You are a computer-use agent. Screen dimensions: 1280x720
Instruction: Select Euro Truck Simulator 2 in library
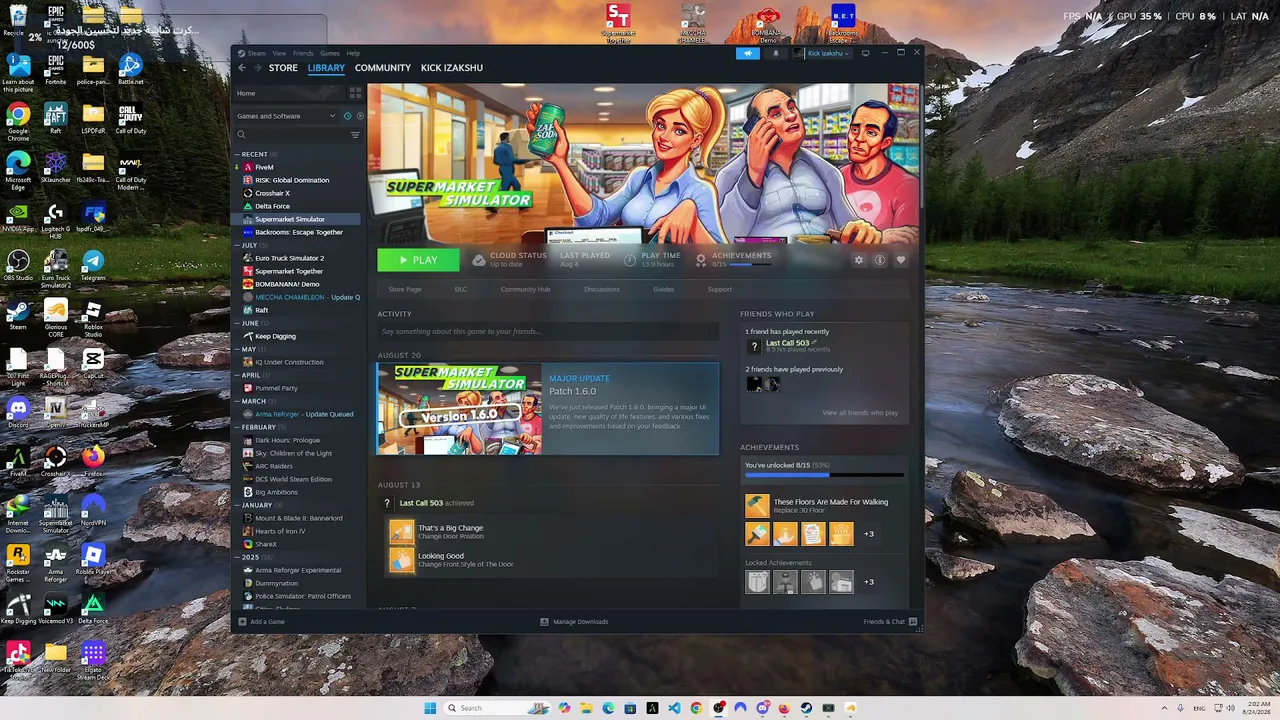pyautogui.click(x=289, y=258)
